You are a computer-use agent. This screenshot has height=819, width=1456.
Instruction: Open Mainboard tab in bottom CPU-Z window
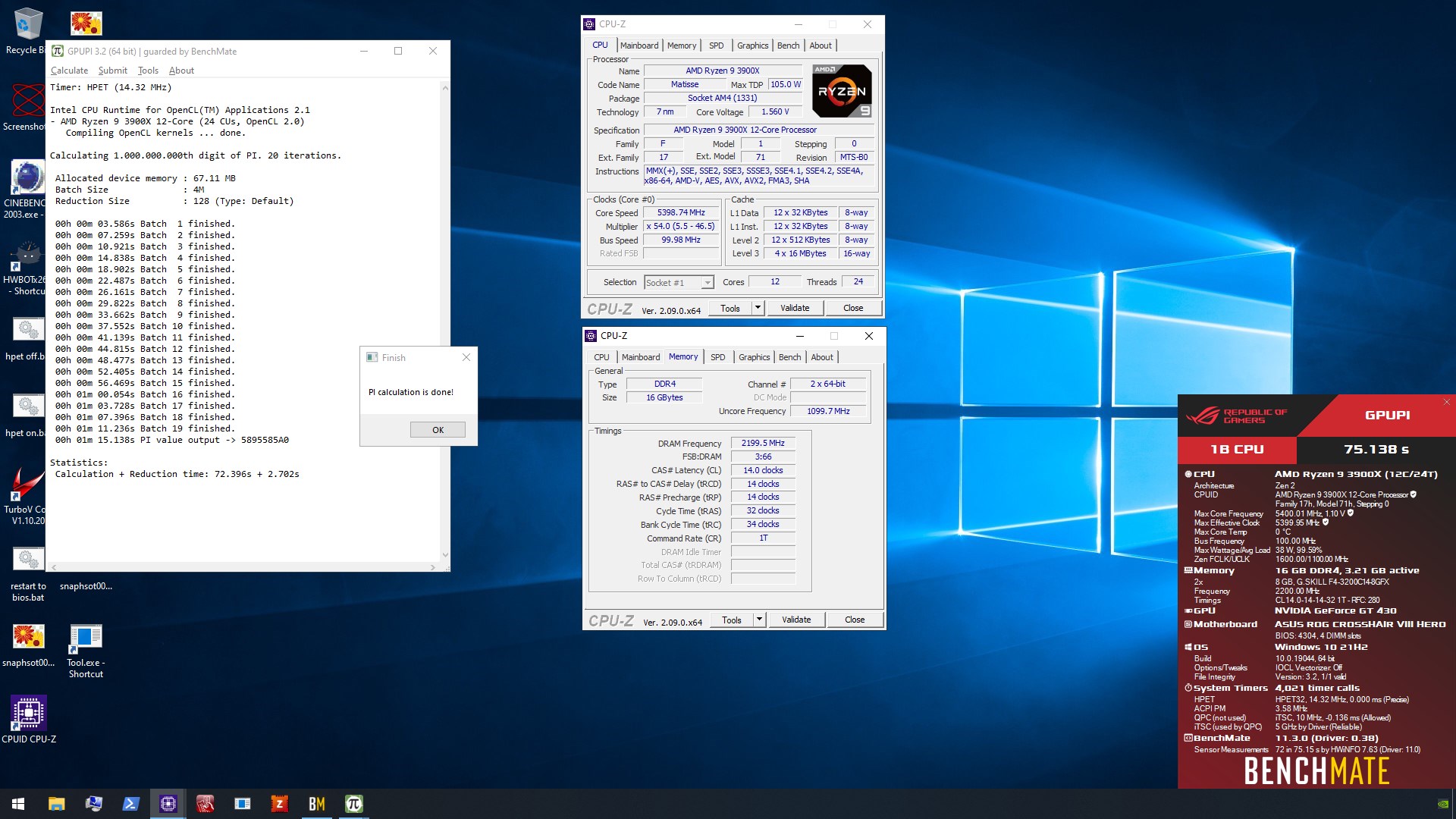tap(640, 357)
